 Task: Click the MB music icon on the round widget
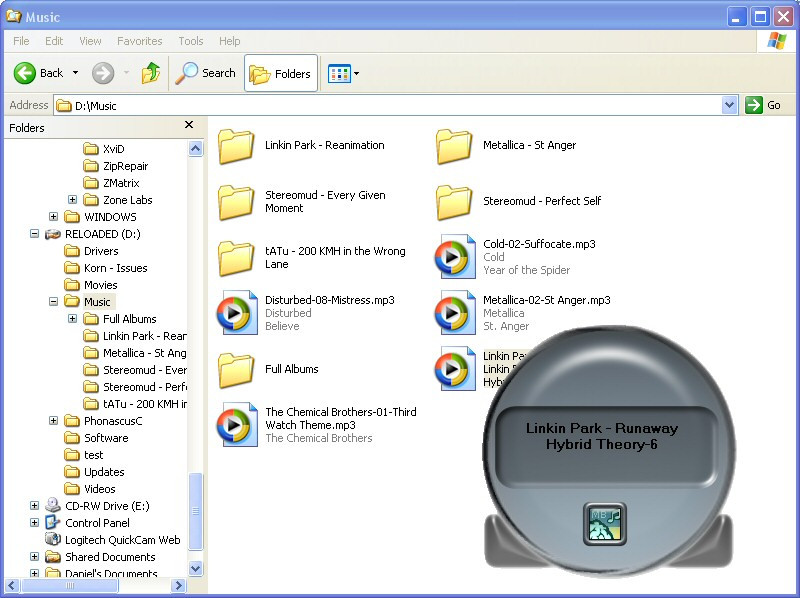(x=605, y=524)
